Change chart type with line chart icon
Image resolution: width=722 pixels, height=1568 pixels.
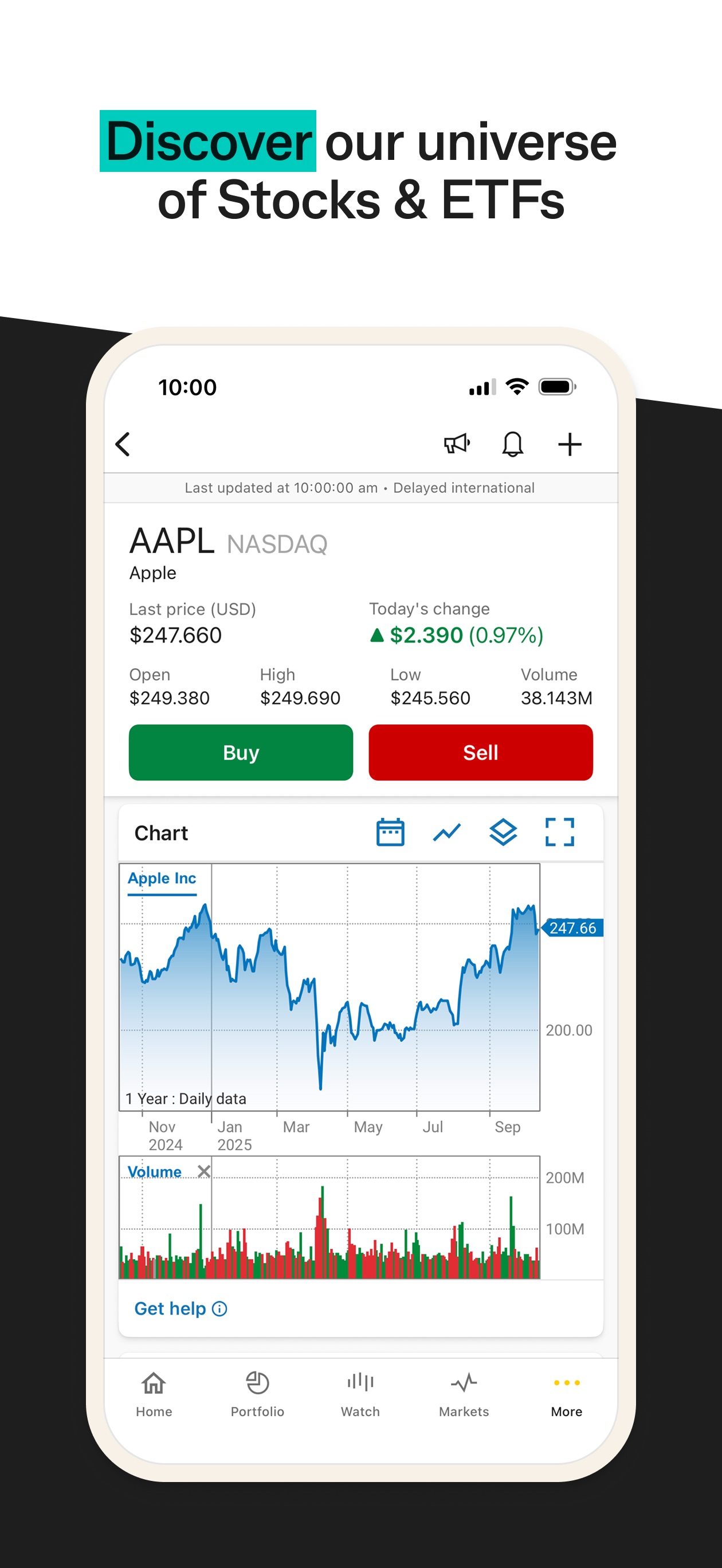(x=447, y=832)
